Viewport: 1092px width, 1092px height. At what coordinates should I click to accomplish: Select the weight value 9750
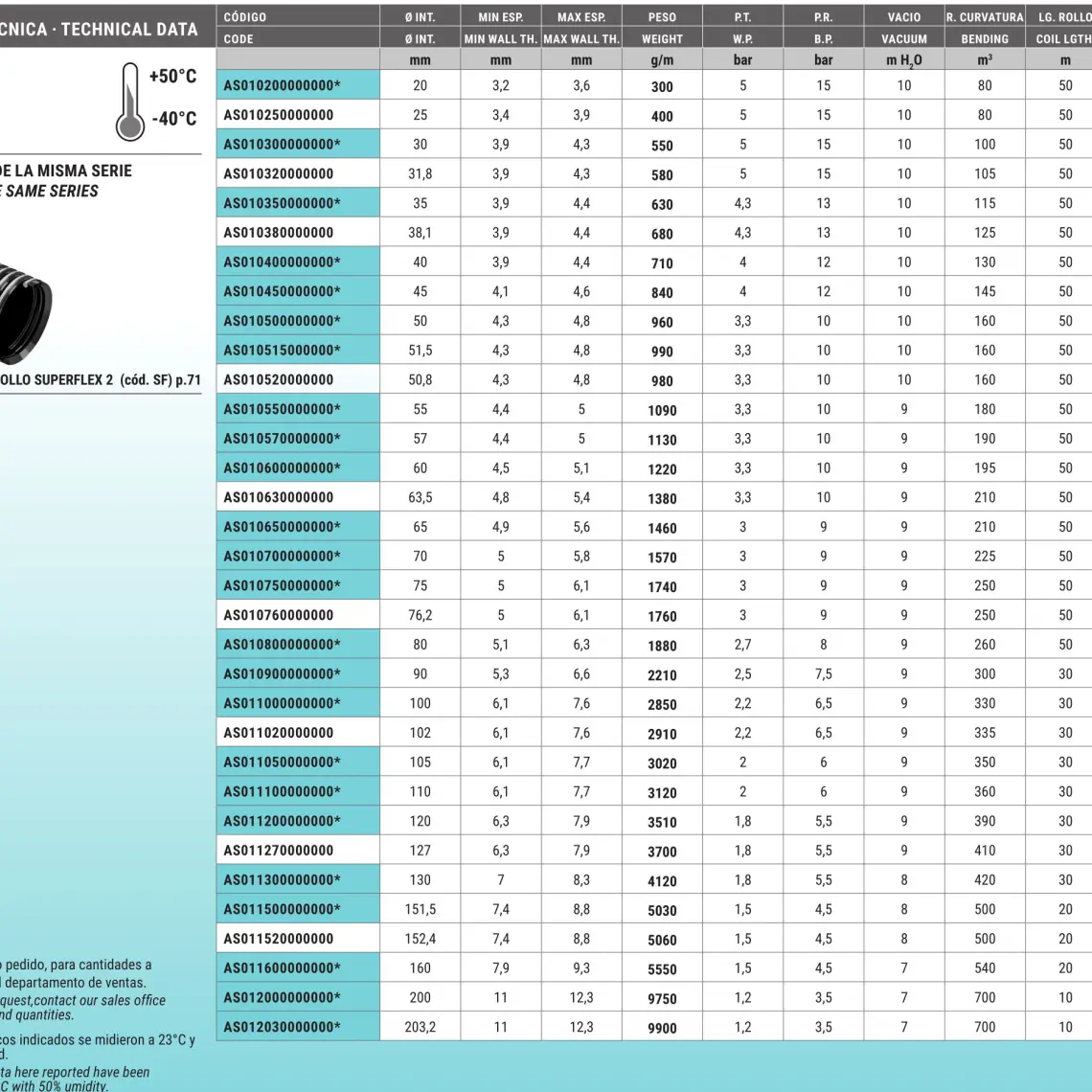pos(662,998)
